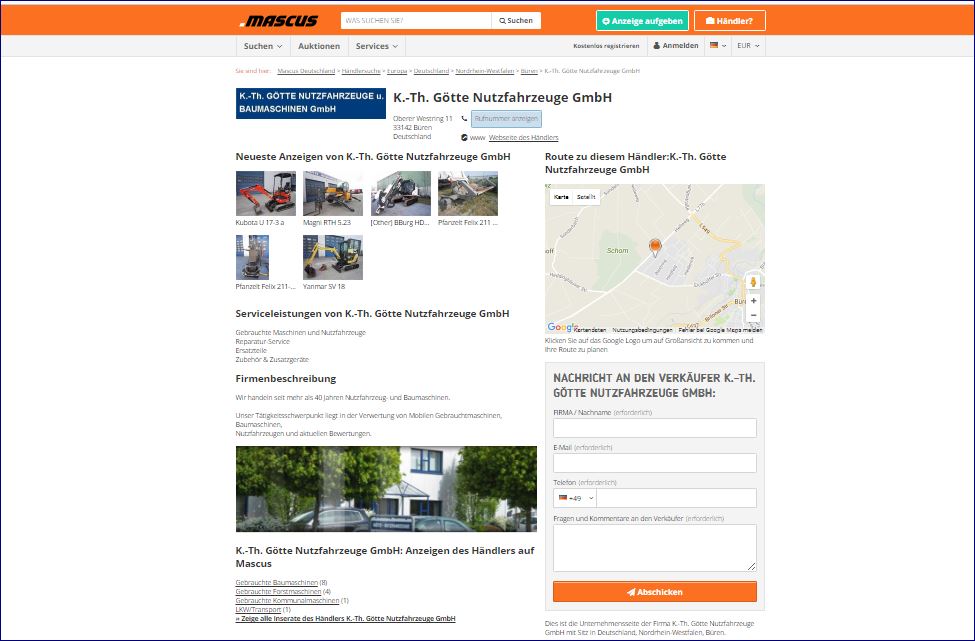
Task: Zoom out on the map
Action: pyautogui.click(x=753, y=315)
